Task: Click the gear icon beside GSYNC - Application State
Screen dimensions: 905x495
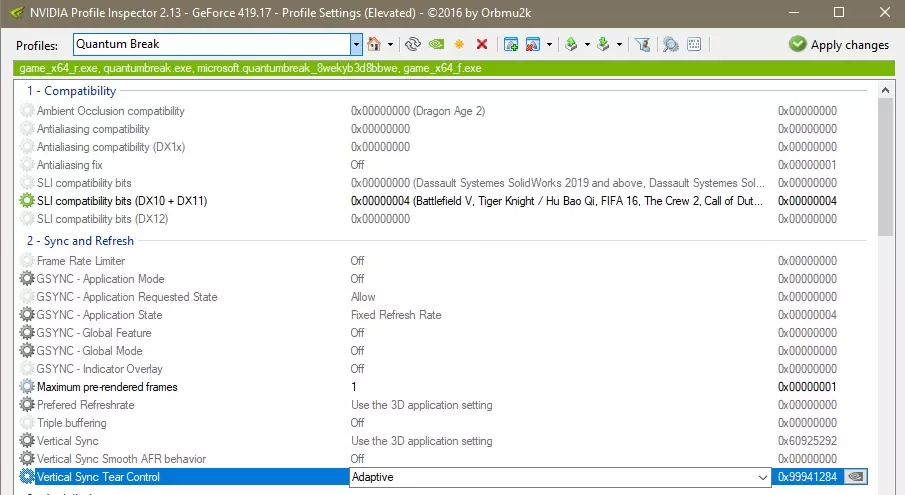Action: point(27,314)
